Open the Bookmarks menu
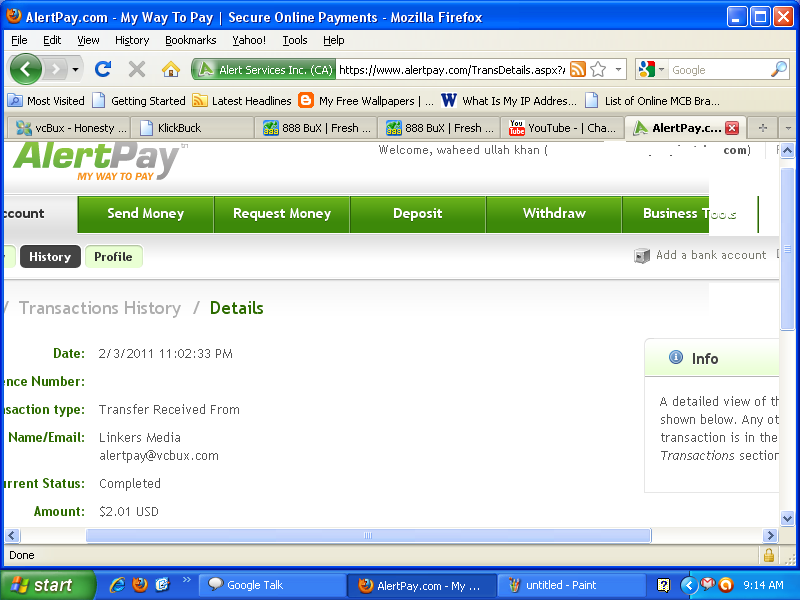800x600 pixels. [191, 40]
